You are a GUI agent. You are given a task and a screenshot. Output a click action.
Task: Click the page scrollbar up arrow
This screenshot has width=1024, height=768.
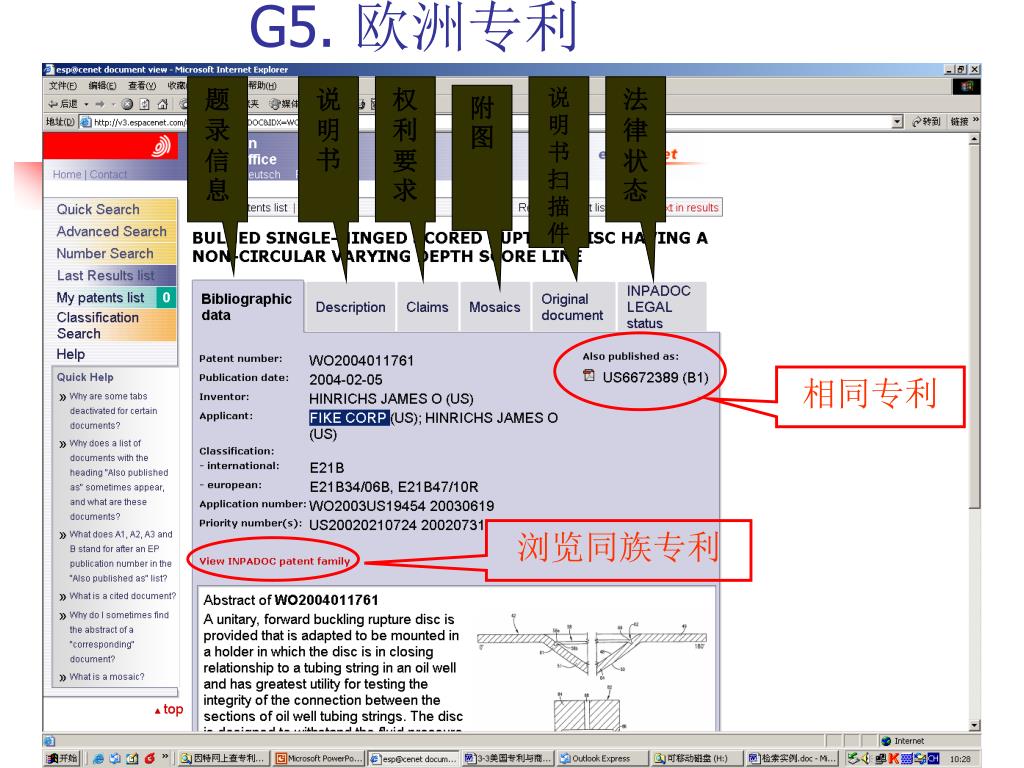pos(974,139)
